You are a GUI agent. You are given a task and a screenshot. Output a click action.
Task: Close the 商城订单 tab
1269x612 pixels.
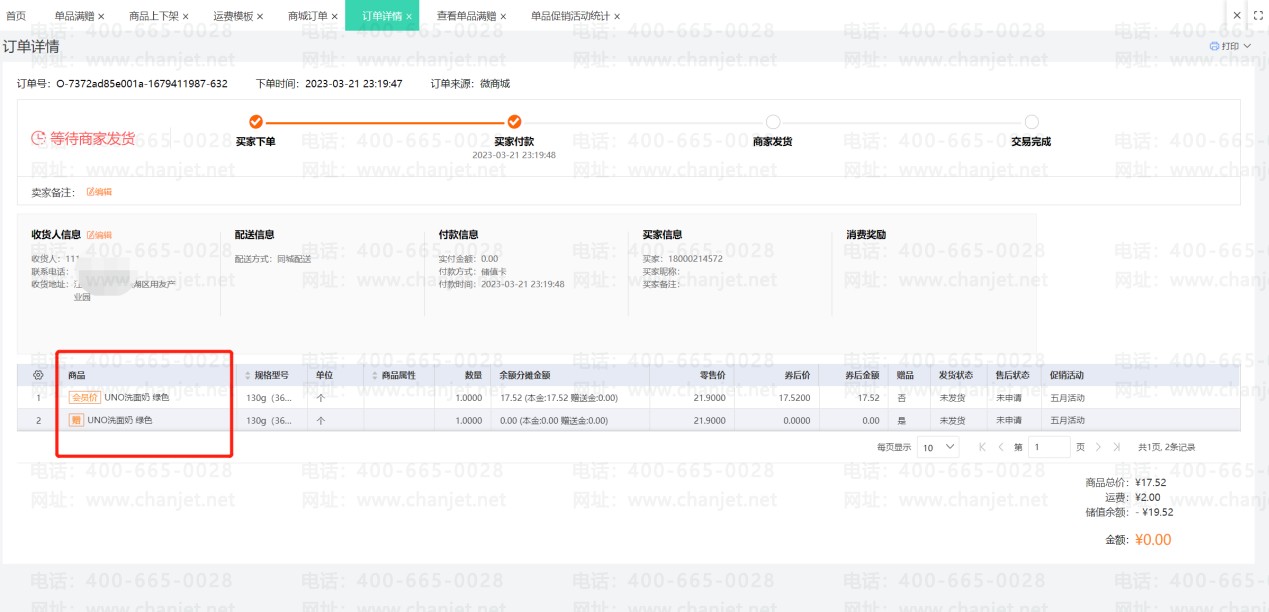(x=335, y=16)
